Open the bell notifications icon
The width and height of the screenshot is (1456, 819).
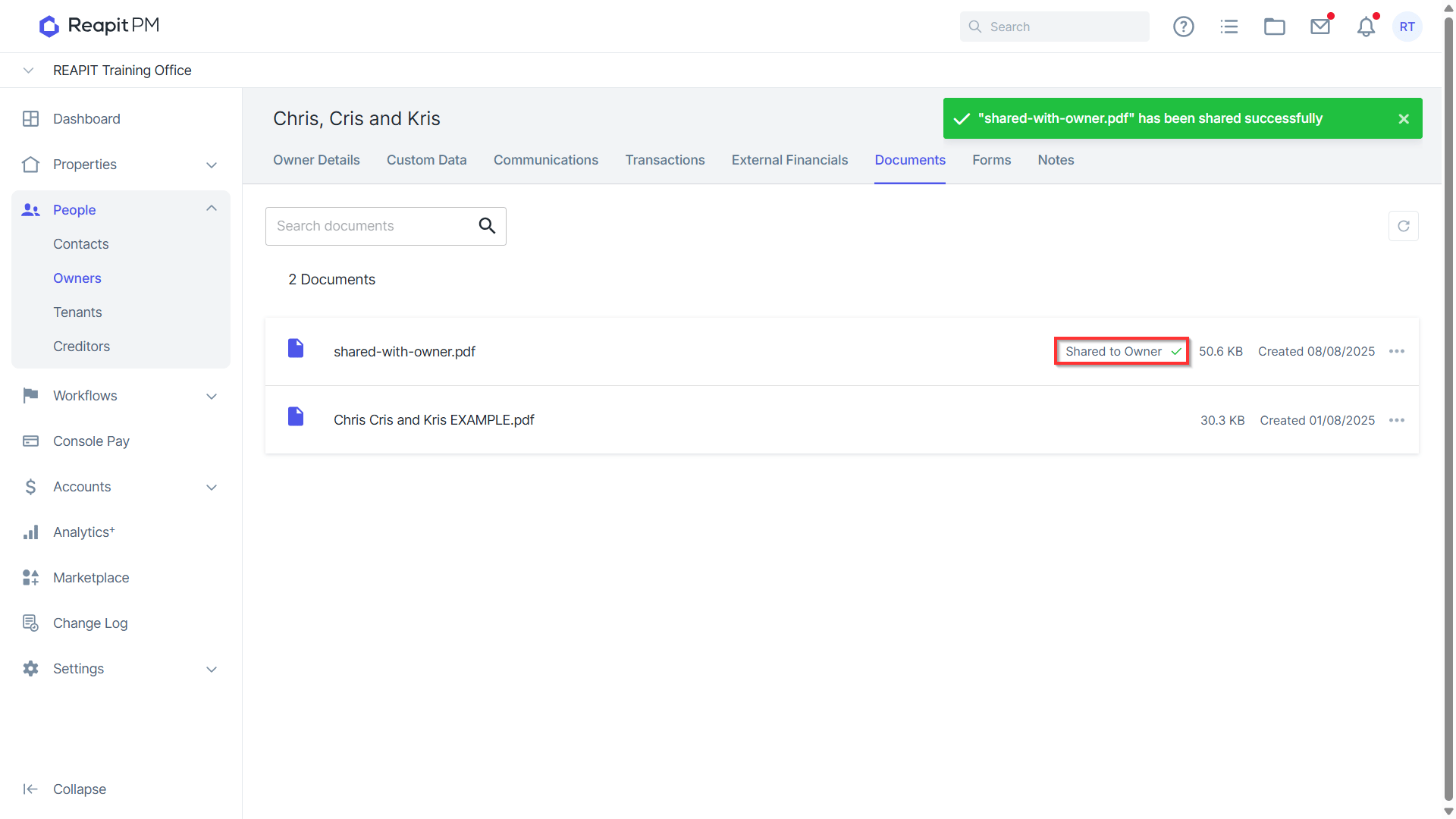pyautogui.click(x=1366, y=27)
